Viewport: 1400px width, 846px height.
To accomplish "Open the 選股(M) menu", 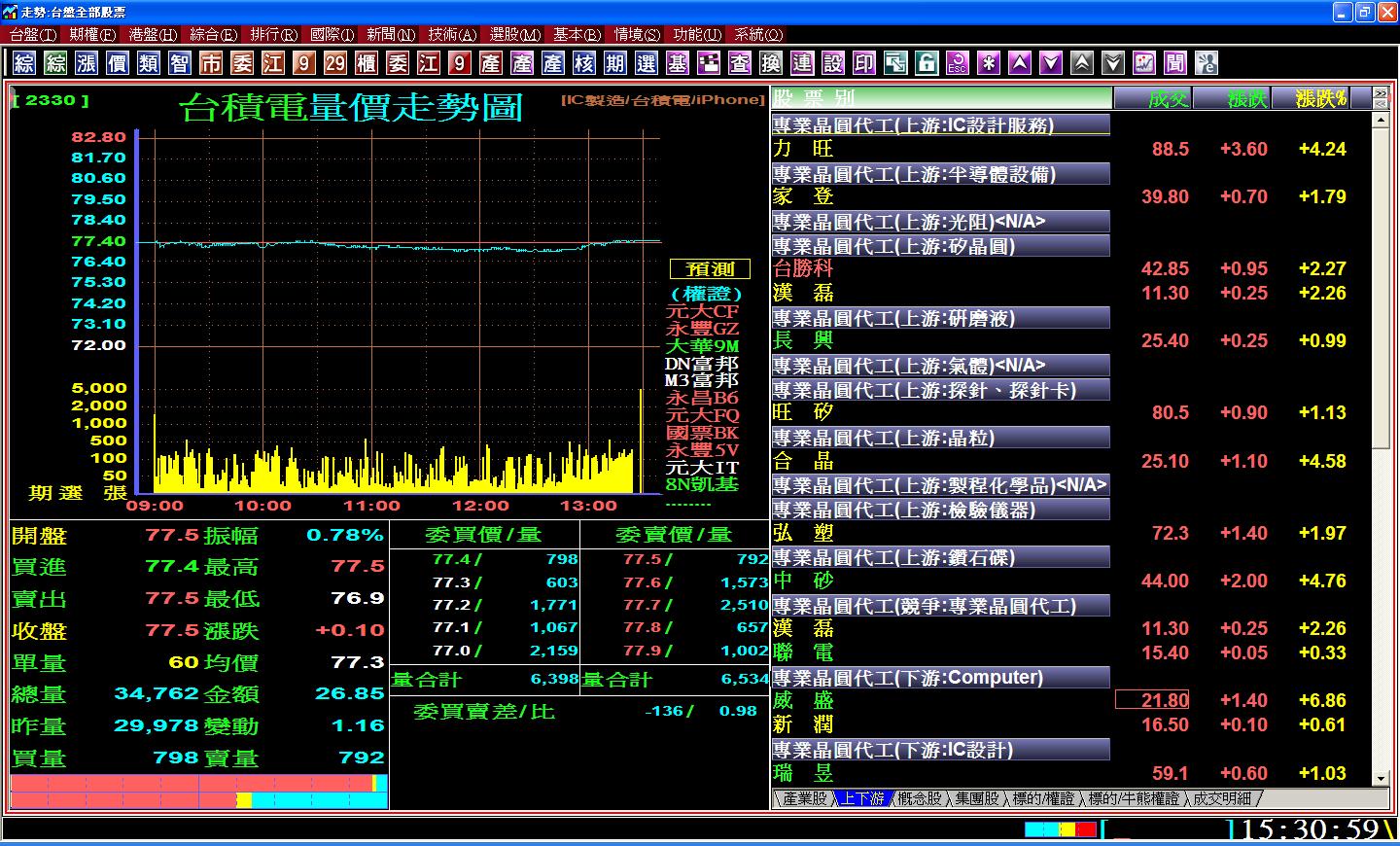I will tap(514, 34).
